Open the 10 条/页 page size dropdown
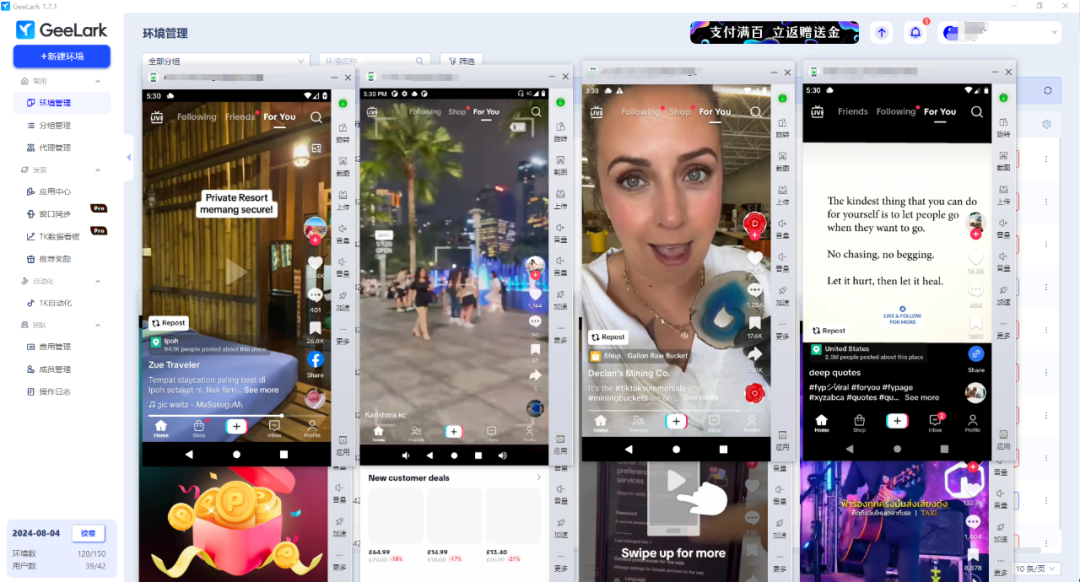Image resolution: width=1080 pixels, height=582 pixels. (x=1036, y=568)
